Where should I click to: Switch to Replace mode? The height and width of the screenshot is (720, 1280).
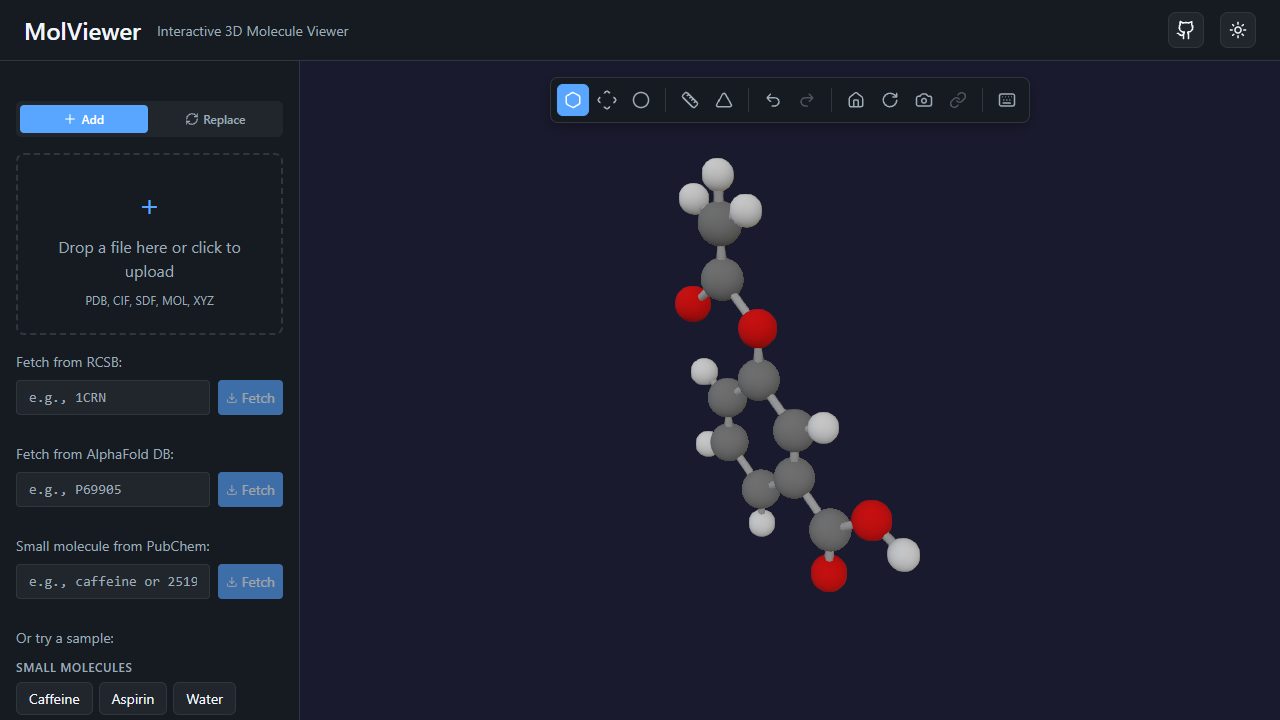(215, 119)
